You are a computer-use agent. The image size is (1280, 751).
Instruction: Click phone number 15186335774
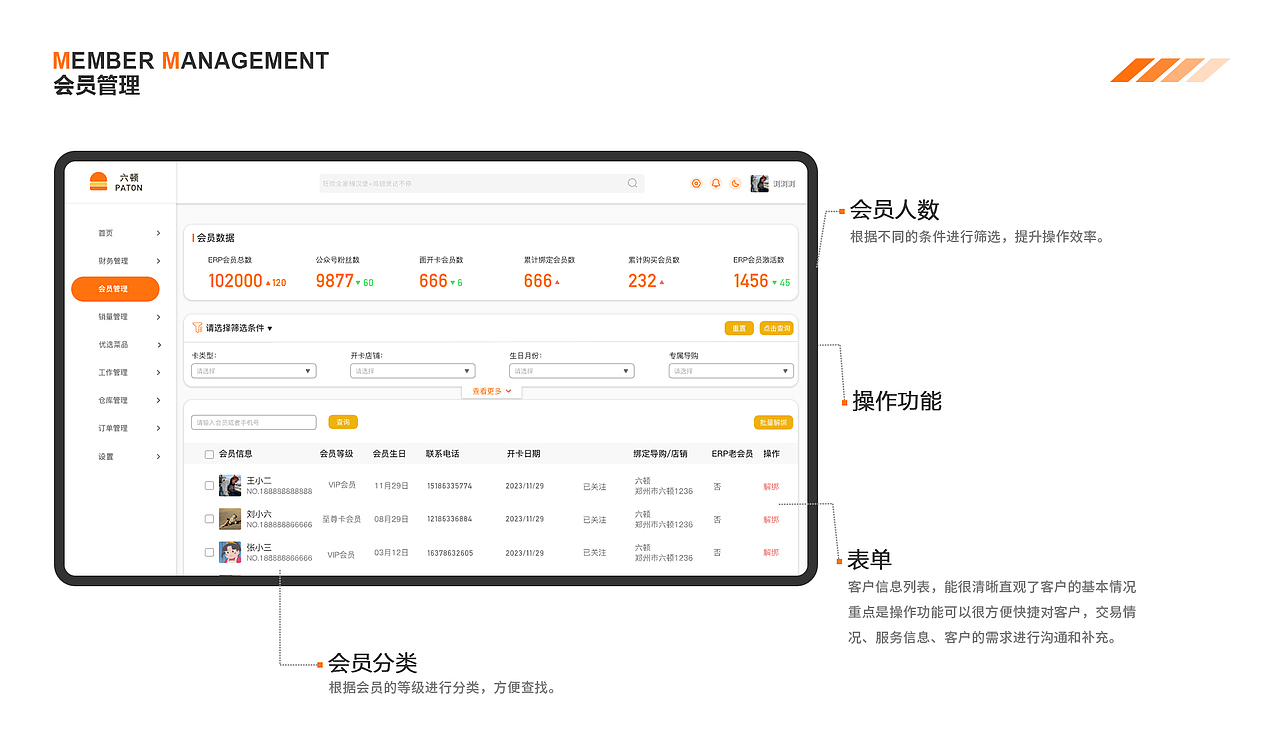pos(450,486)
